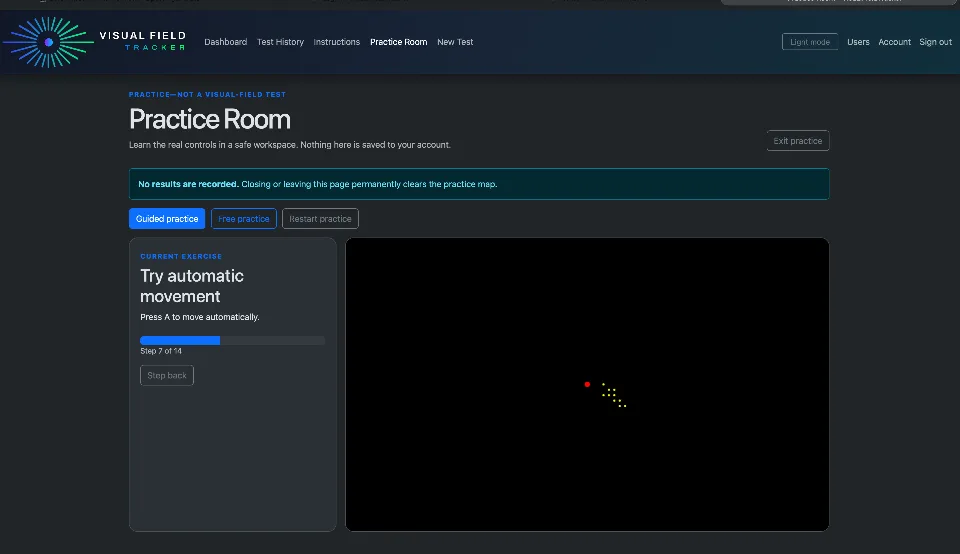Viewport: 960px width, 554px height.
Task: Click the Visual Field Tracker starburst logo
Action: pos(48,42)
